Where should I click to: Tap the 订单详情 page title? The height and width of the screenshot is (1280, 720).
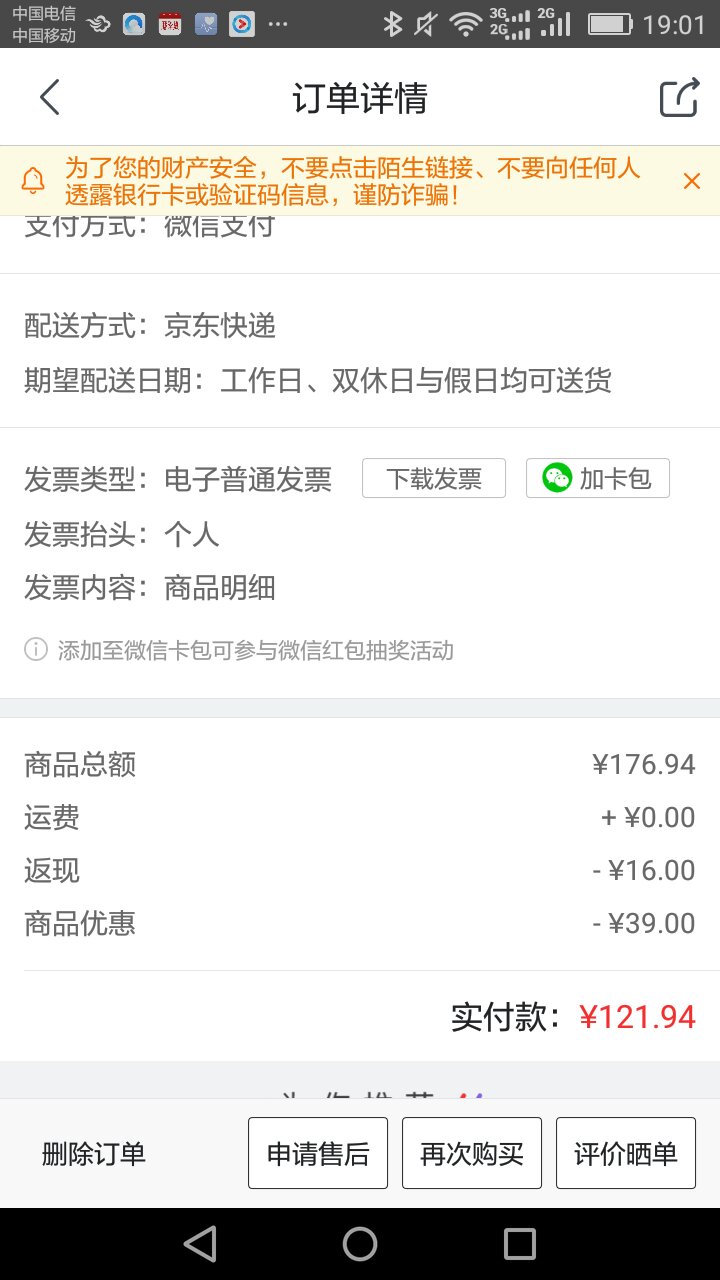[360, 98]
